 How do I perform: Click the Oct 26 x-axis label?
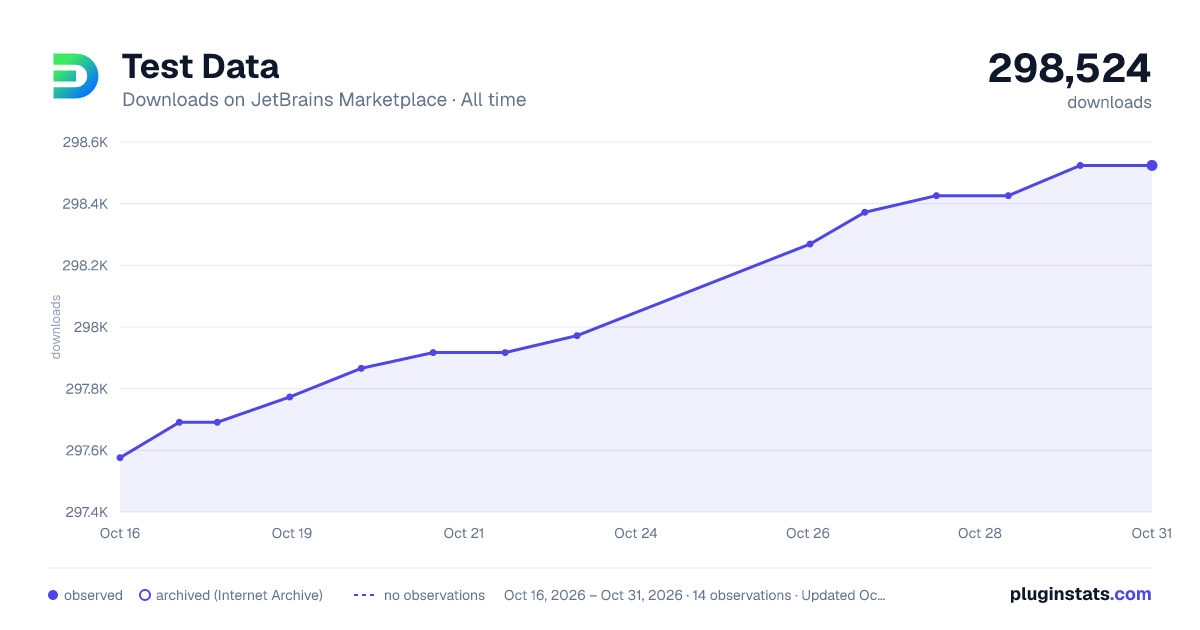(x=808, y=533)
